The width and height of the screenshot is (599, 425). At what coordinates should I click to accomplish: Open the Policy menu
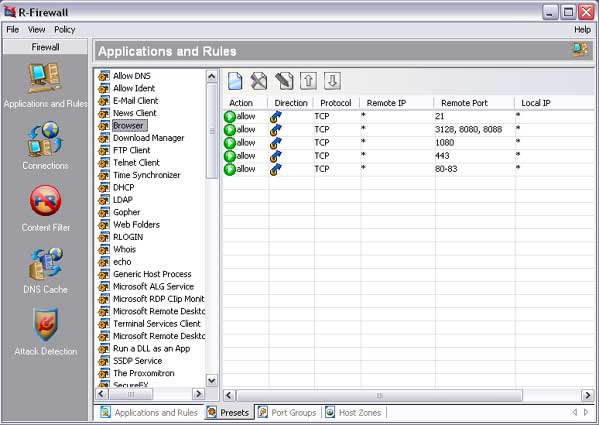[65, 29]
